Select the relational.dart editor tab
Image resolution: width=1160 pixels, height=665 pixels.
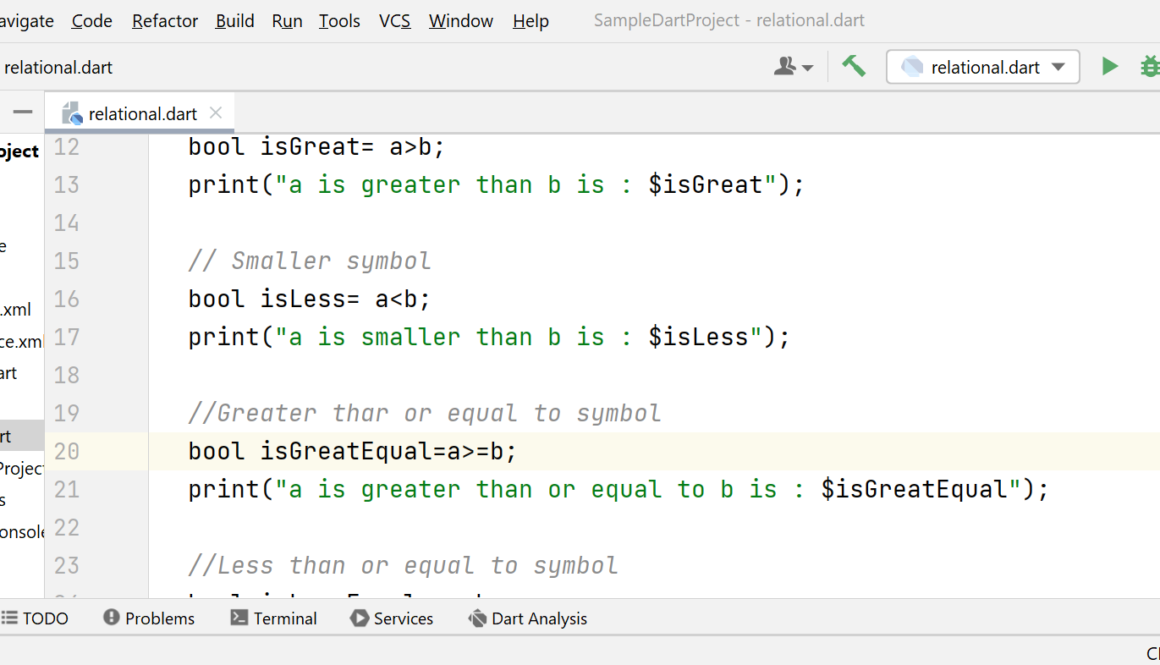[x=142, y=114]
